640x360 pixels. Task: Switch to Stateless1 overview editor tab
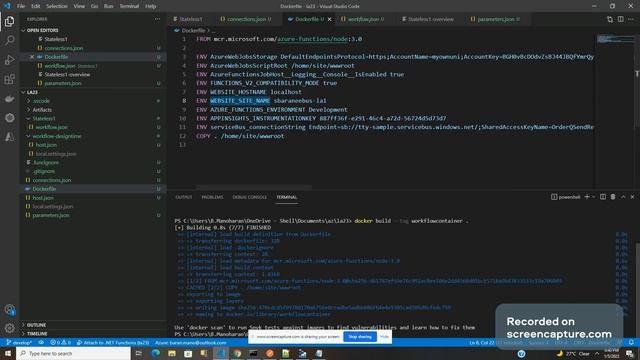(x=428, y=19)
